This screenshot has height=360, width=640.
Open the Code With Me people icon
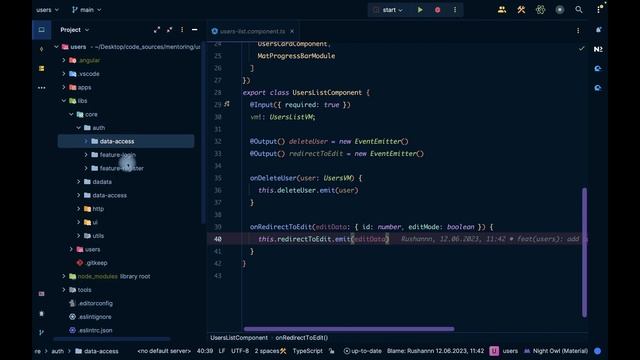502,10
